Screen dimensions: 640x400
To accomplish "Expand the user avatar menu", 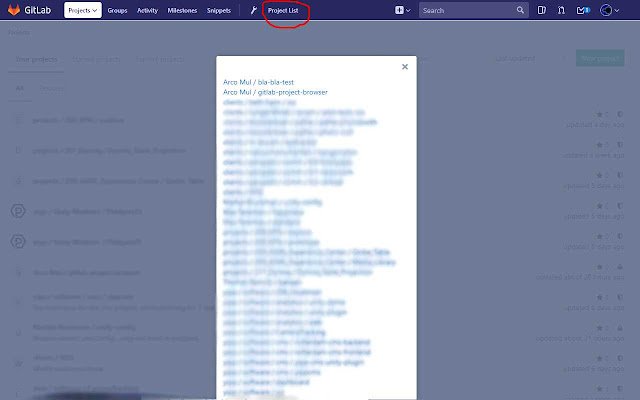I will tap(609, 10).
